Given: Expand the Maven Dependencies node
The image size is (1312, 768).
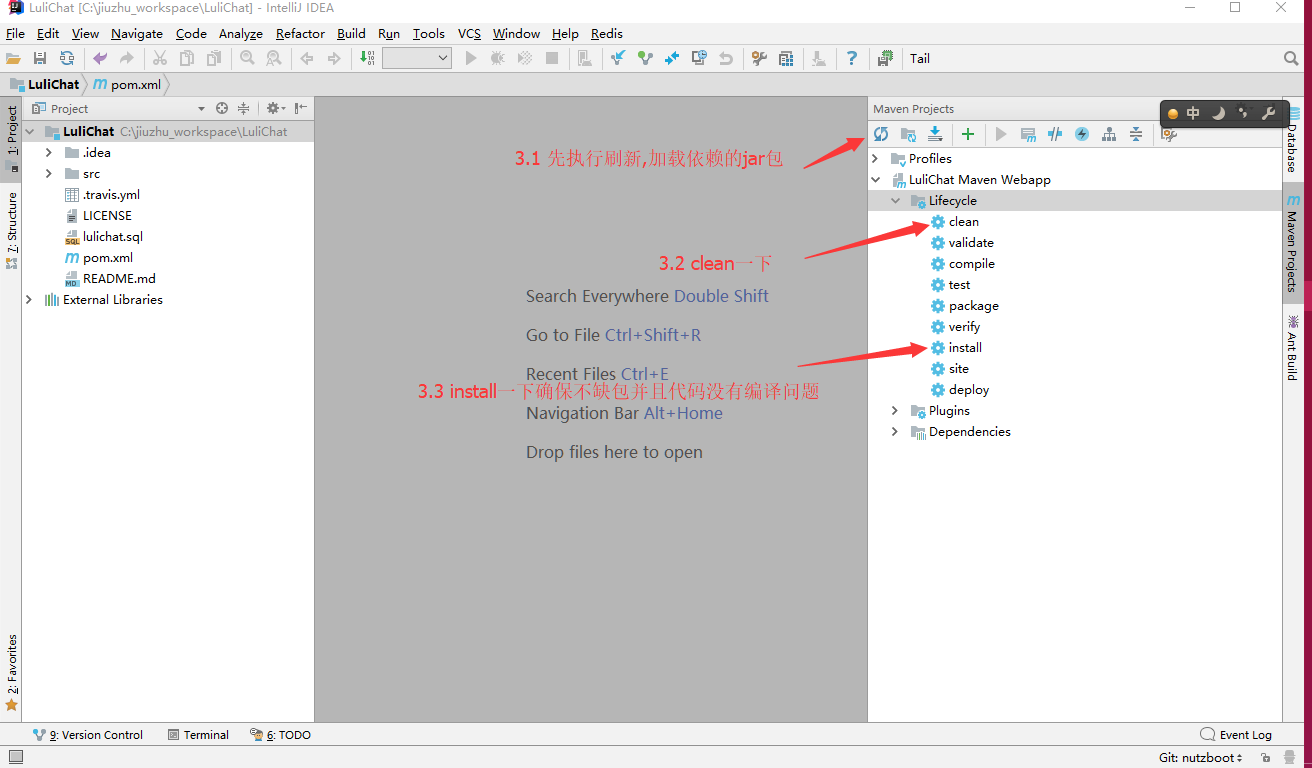Looking at the screenshot, I should 896,432.
